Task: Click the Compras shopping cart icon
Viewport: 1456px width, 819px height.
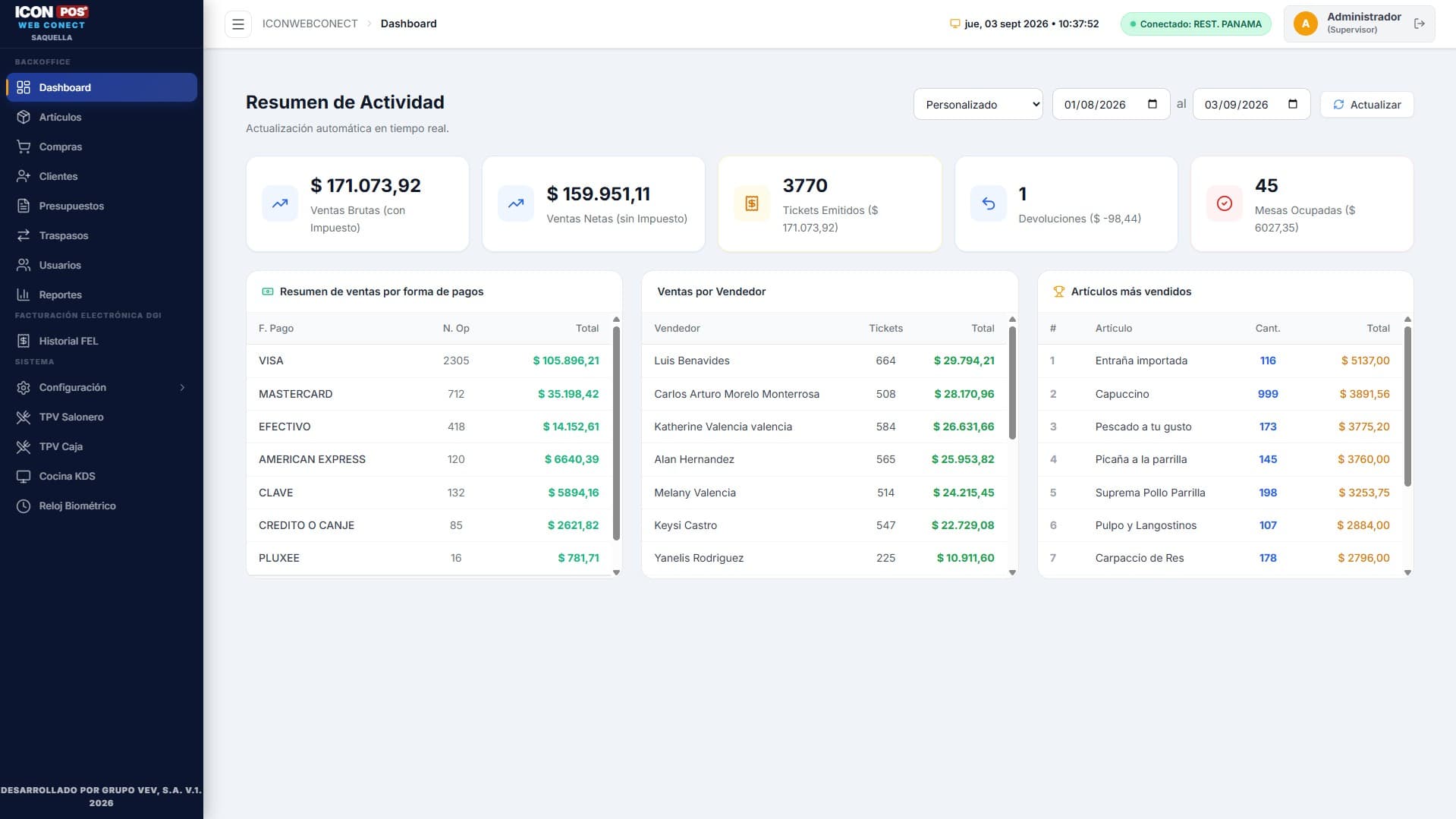Action: click(24, 146)
